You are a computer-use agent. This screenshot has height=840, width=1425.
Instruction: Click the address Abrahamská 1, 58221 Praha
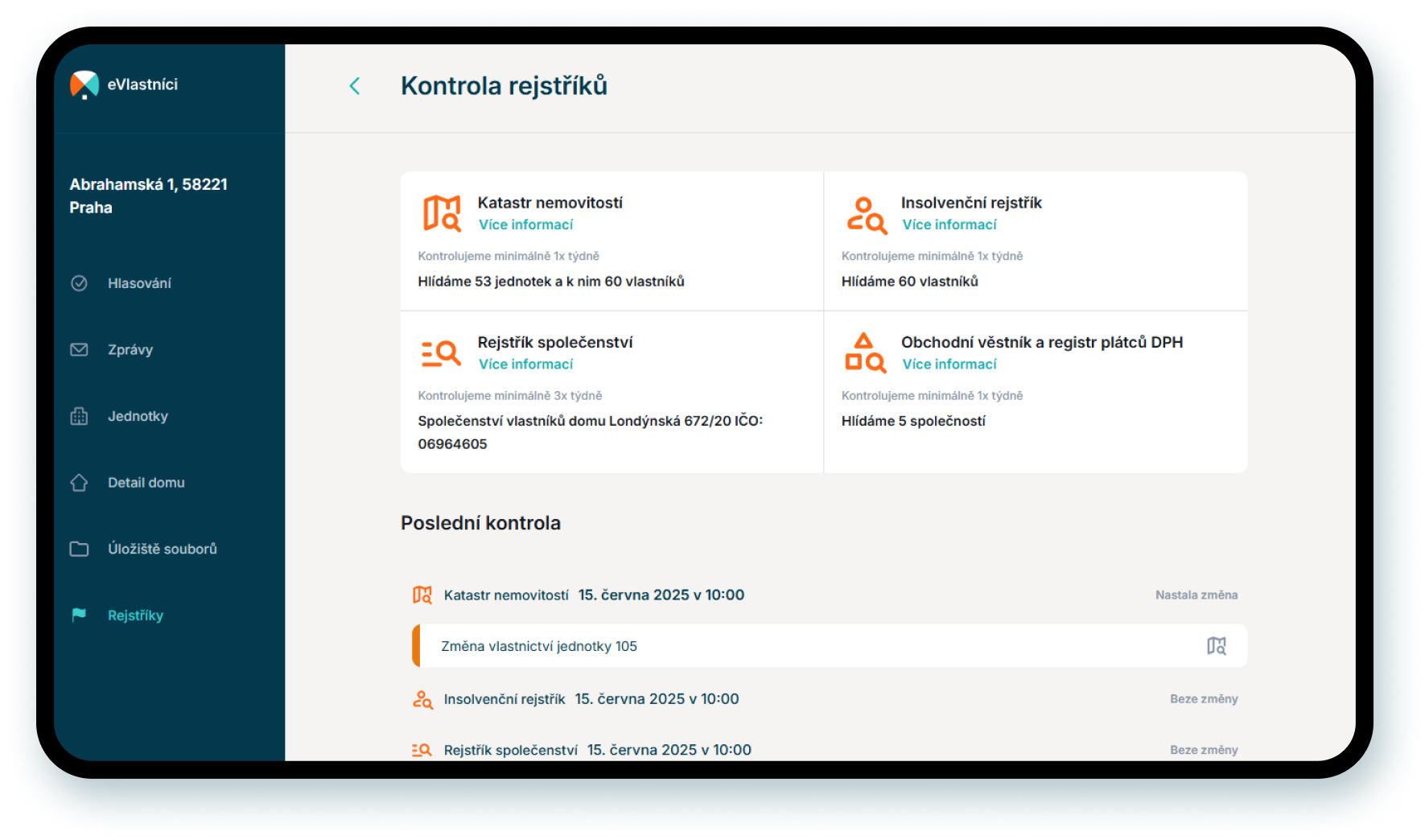[148, 195]
